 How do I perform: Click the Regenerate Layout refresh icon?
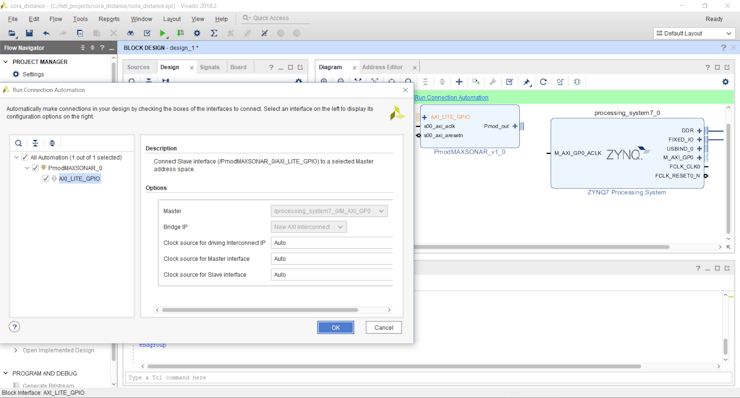coord(543,82)
